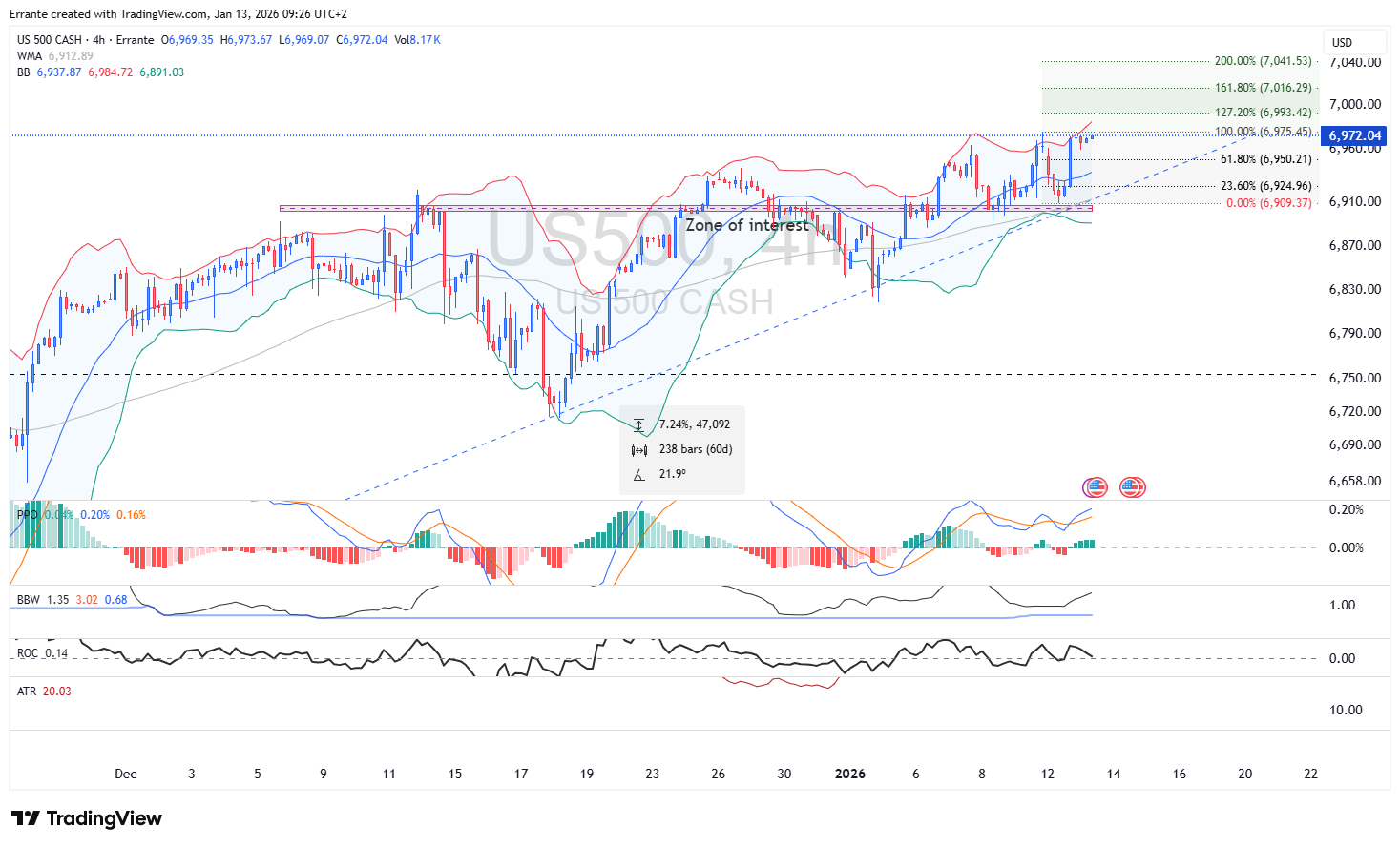Select the WMA indicator legend

pos(30,56)
